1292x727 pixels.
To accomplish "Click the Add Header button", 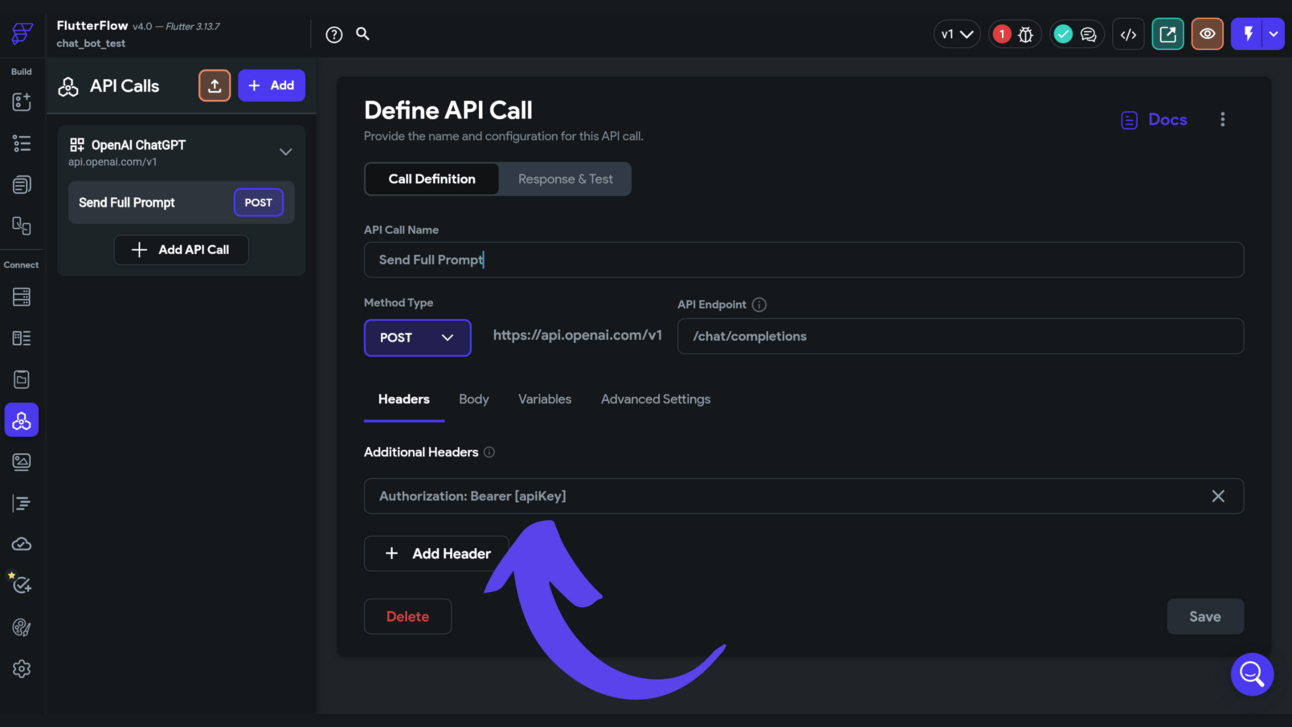I will (437, 554).
